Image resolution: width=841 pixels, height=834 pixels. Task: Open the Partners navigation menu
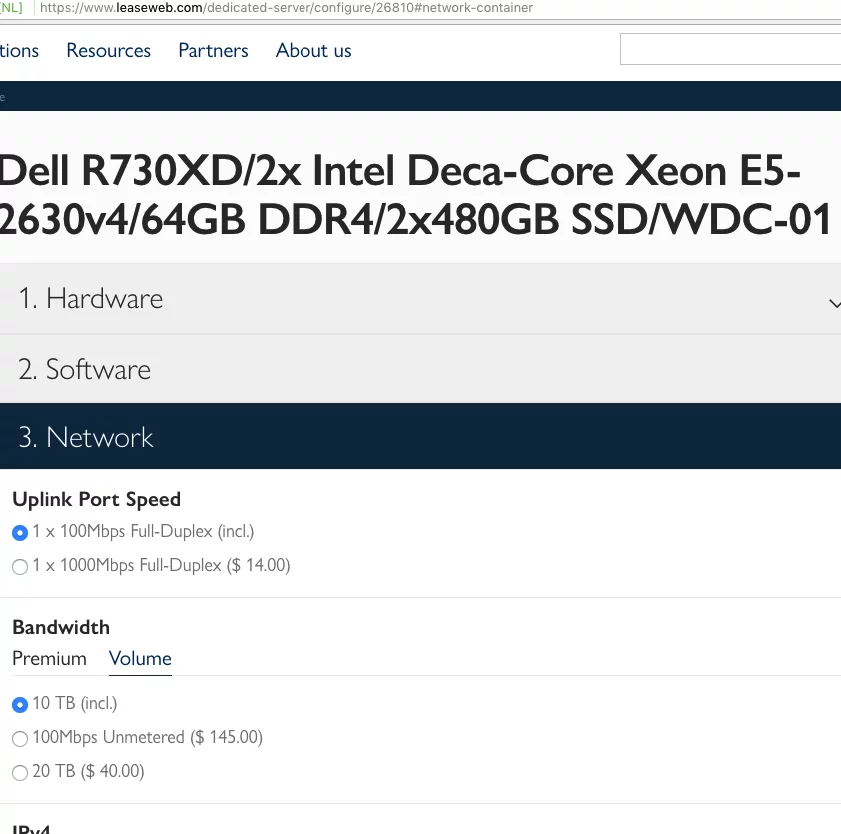point(213,50)
